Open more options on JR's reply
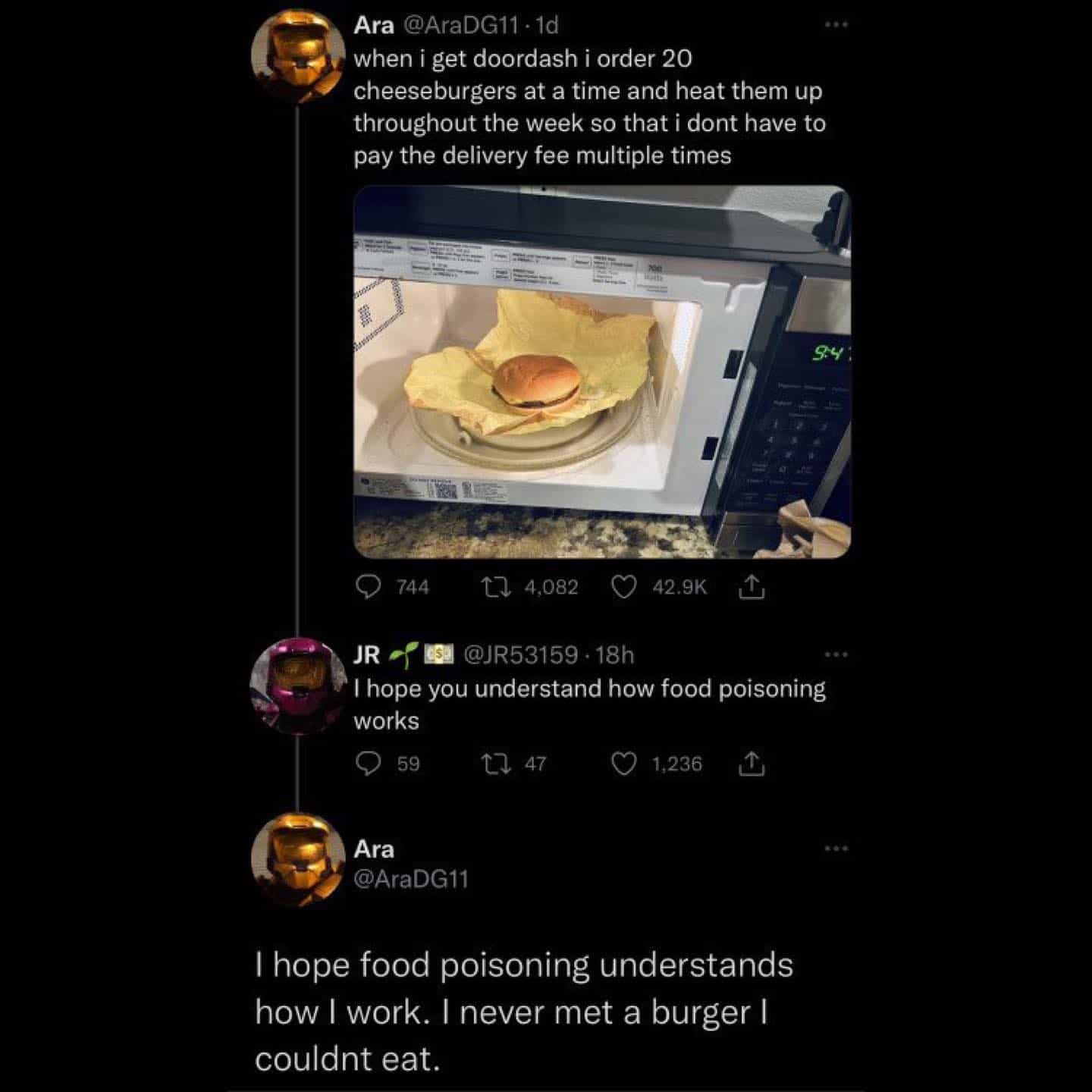 tap(836, 654)
